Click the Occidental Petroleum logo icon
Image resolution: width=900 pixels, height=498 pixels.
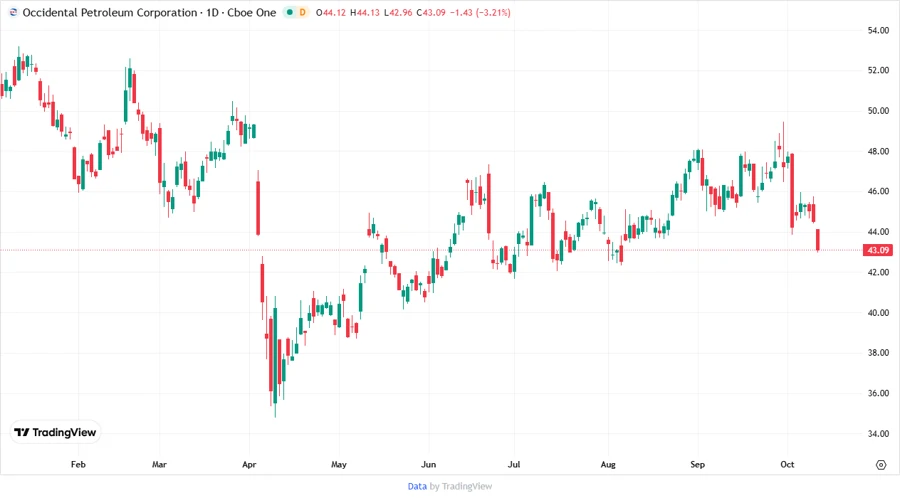(13, 12)
